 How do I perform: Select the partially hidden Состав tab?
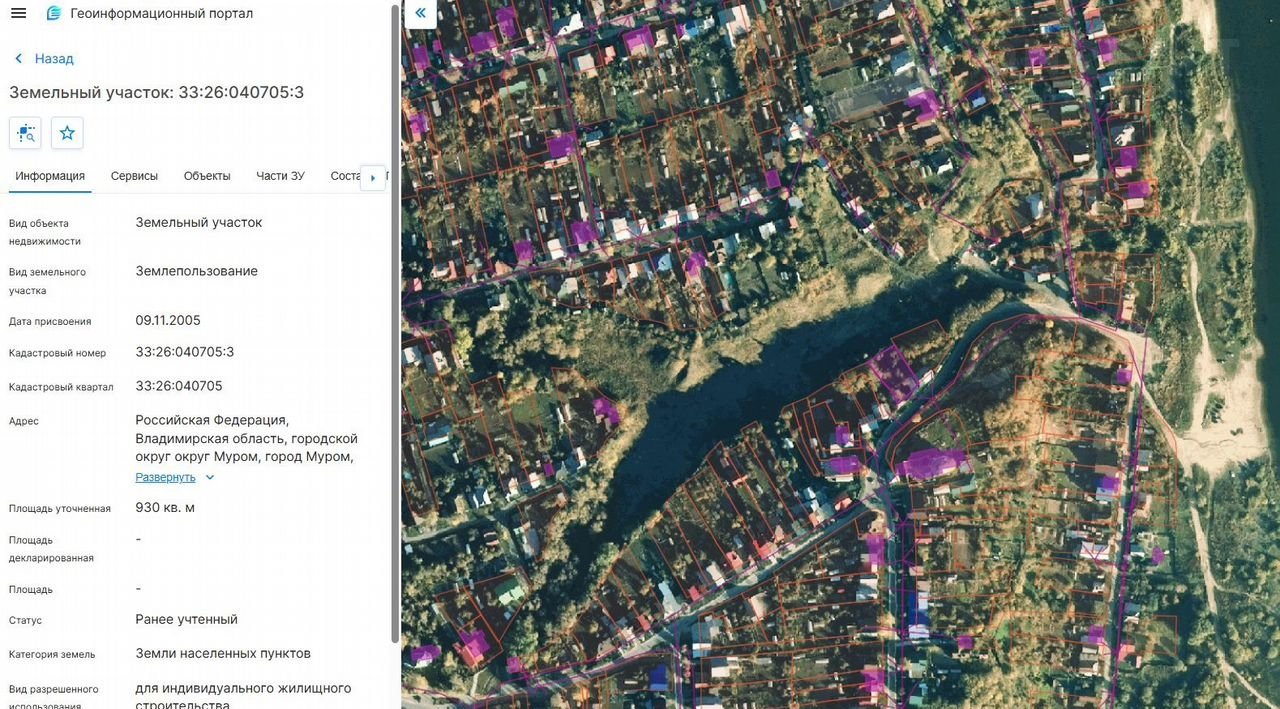pyautogui.click(x=344, y=176)
